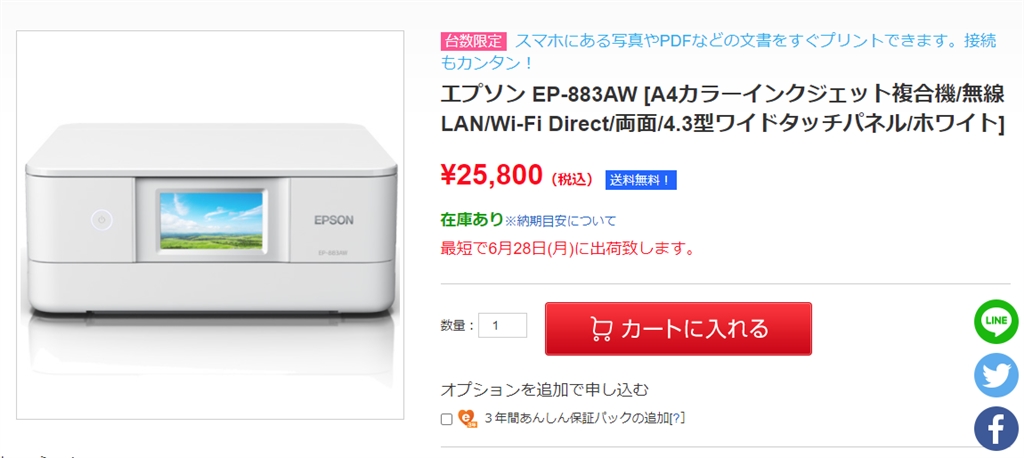Open the Epson EP-883AW printer image

pyautogui.click(x=208, y=225)
